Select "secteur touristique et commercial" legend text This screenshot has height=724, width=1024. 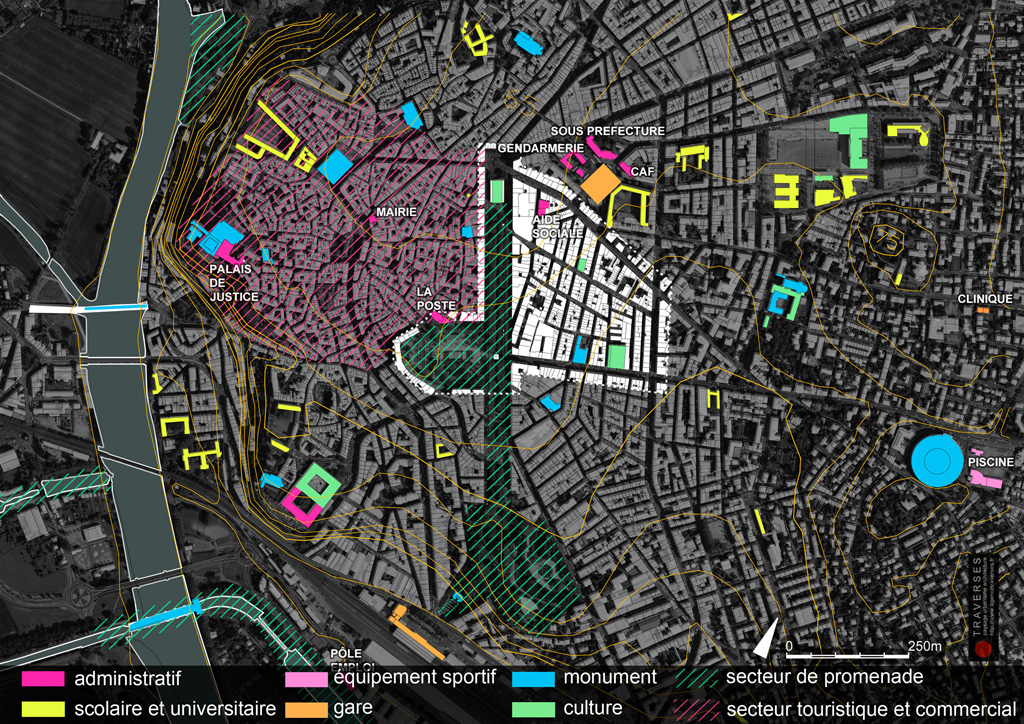[x=871, y=709]
